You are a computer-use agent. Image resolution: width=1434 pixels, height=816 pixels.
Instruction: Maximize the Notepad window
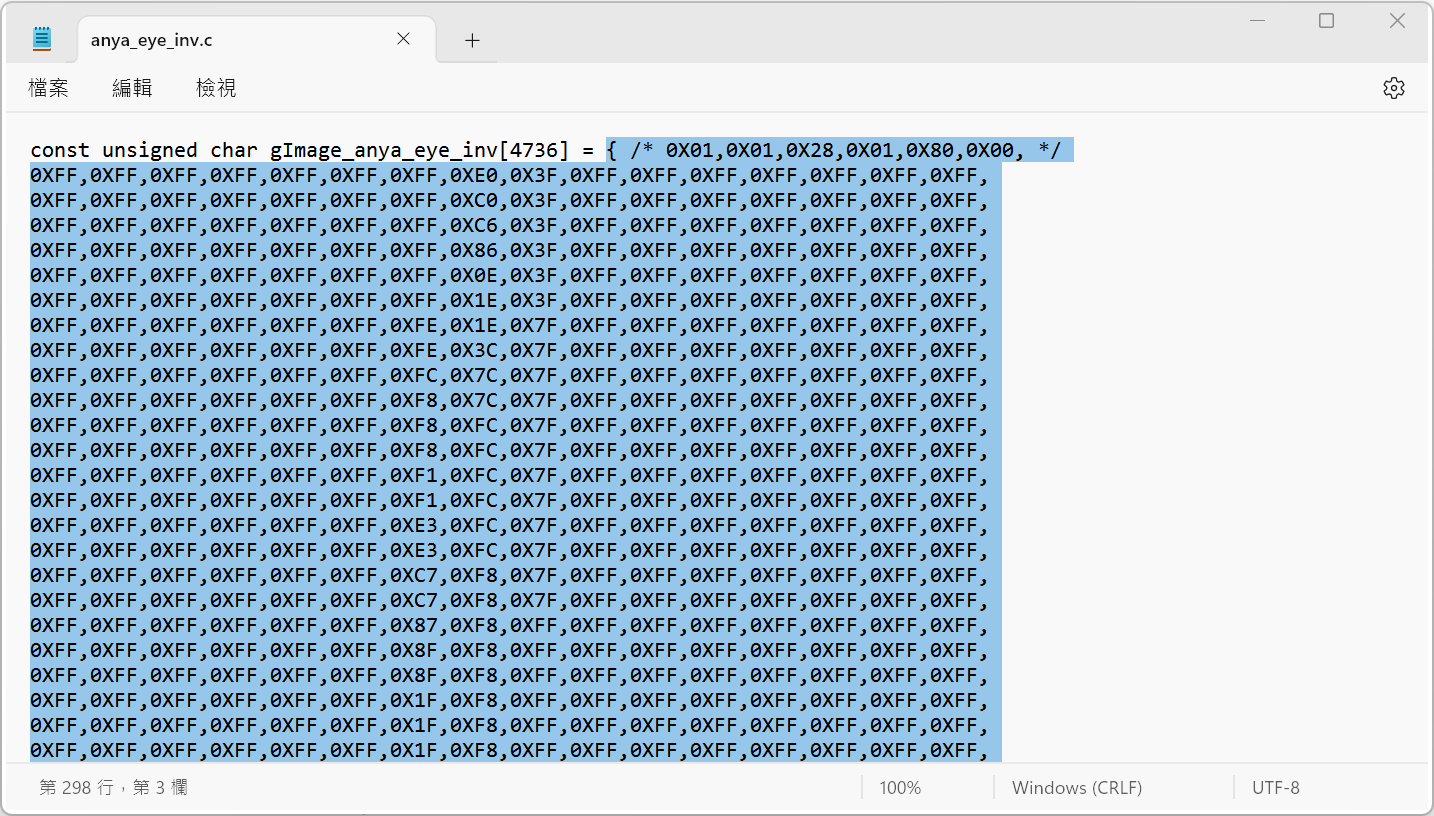click(x=1326, y=21)
